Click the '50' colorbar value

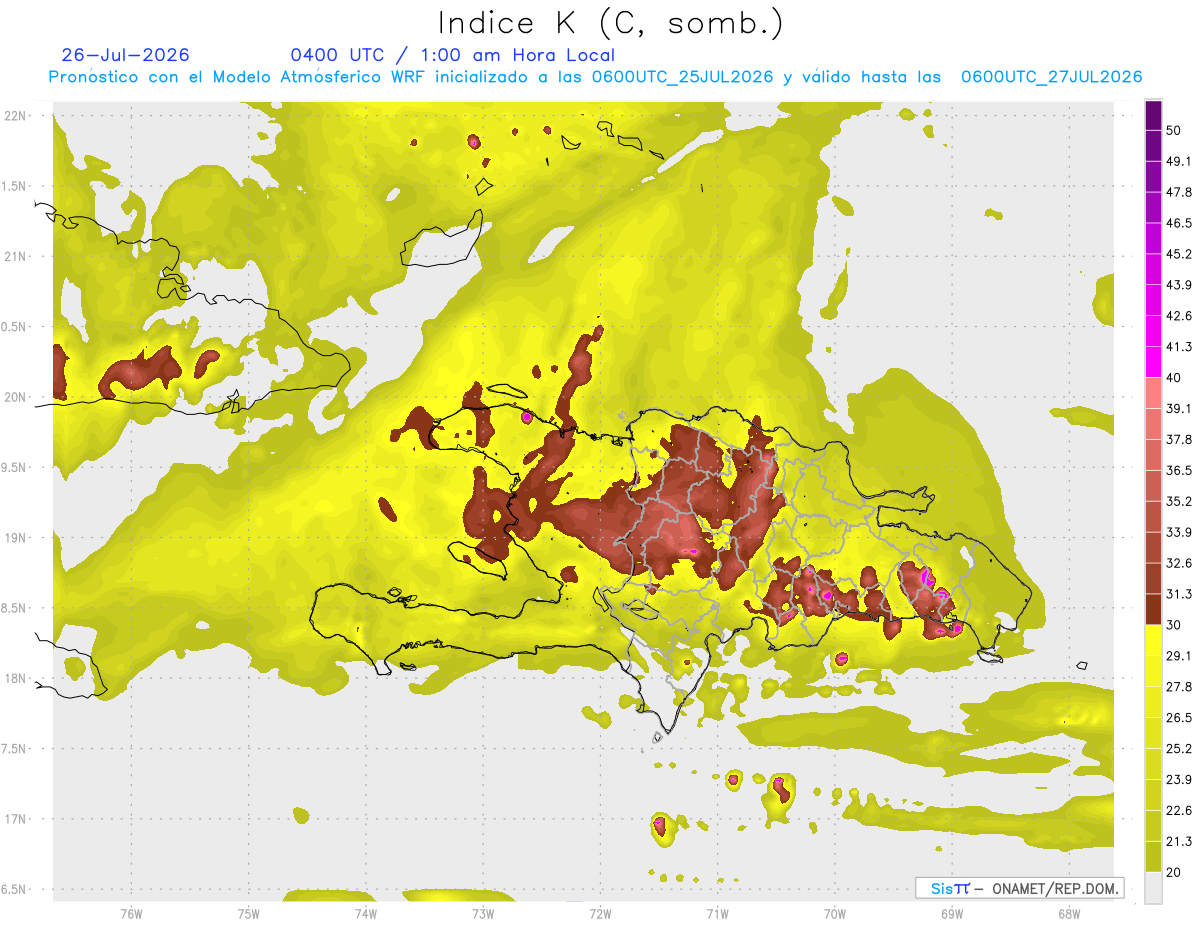1176,130
